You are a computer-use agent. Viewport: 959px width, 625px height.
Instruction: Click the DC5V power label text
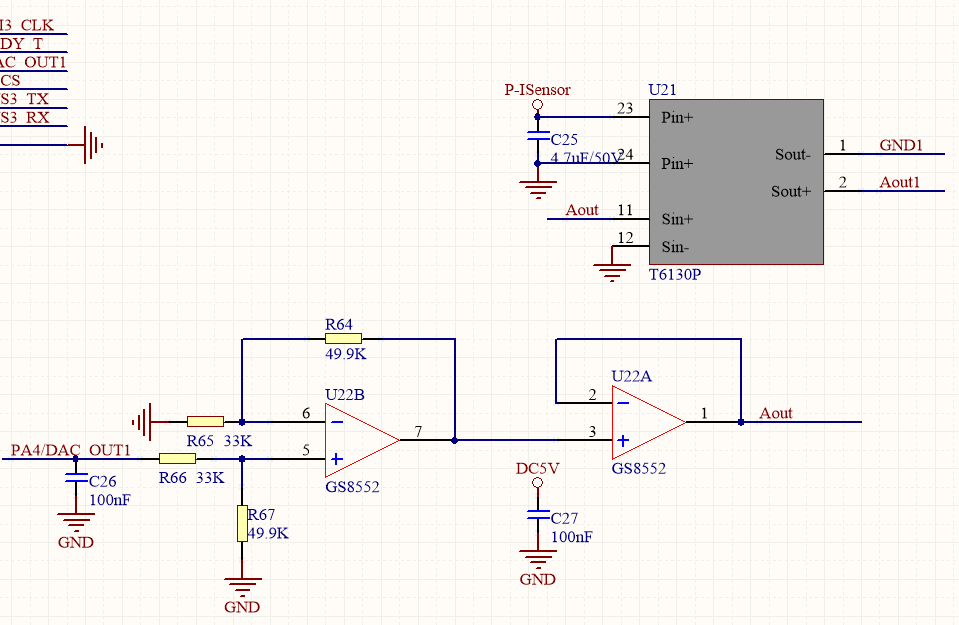538,469
